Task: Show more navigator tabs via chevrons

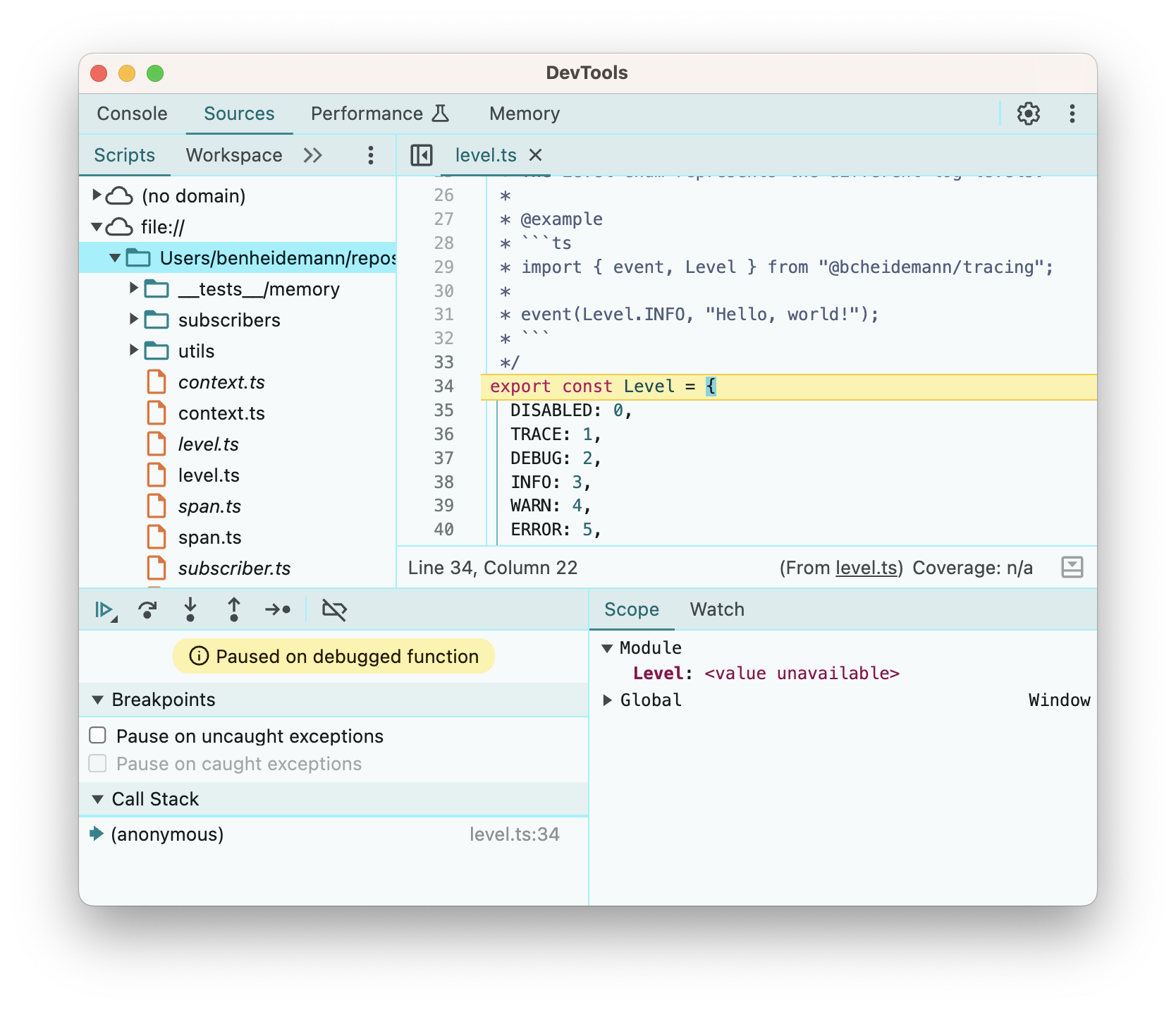Action: (x=313, y=155)
